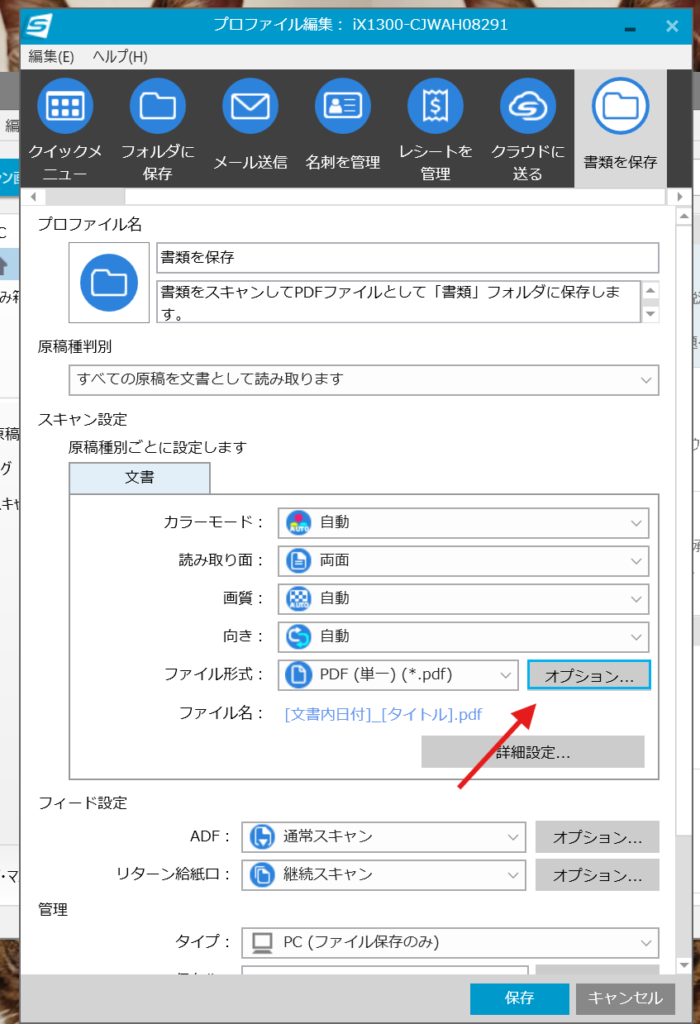The image size is (700, 1024).
Task: Select the 名刺を管理 business card icon
Action: [x=343, y=107]
